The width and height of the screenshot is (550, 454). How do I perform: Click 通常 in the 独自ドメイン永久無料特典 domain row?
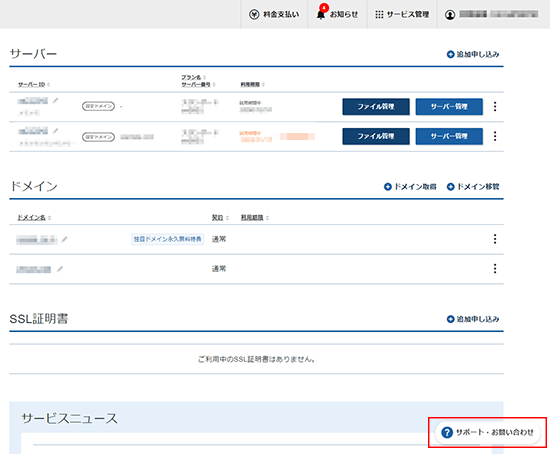pos(219,239)
